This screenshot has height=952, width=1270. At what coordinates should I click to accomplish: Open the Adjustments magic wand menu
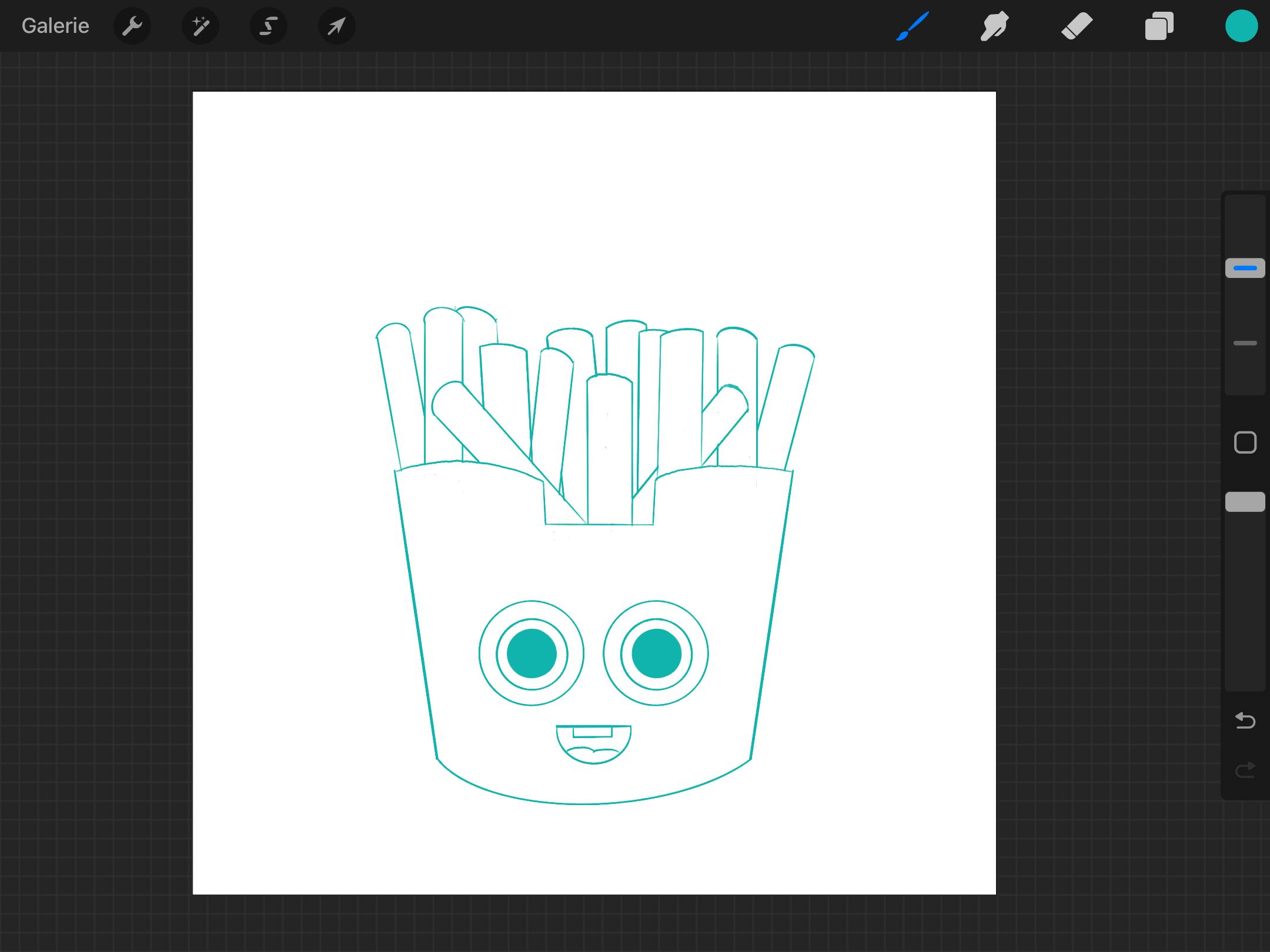[200, 26]
